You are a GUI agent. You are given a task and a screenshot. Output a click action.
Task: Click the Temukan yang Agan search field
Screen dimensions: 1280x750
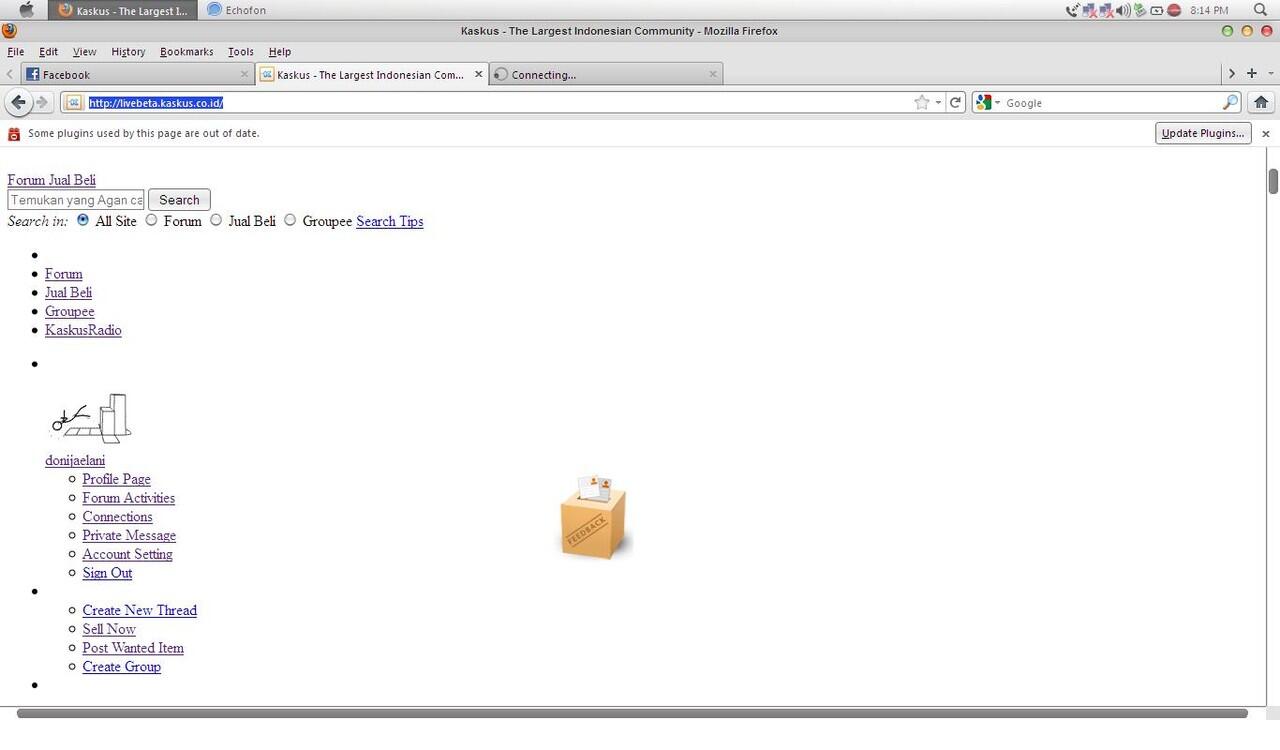pos(76,200)
